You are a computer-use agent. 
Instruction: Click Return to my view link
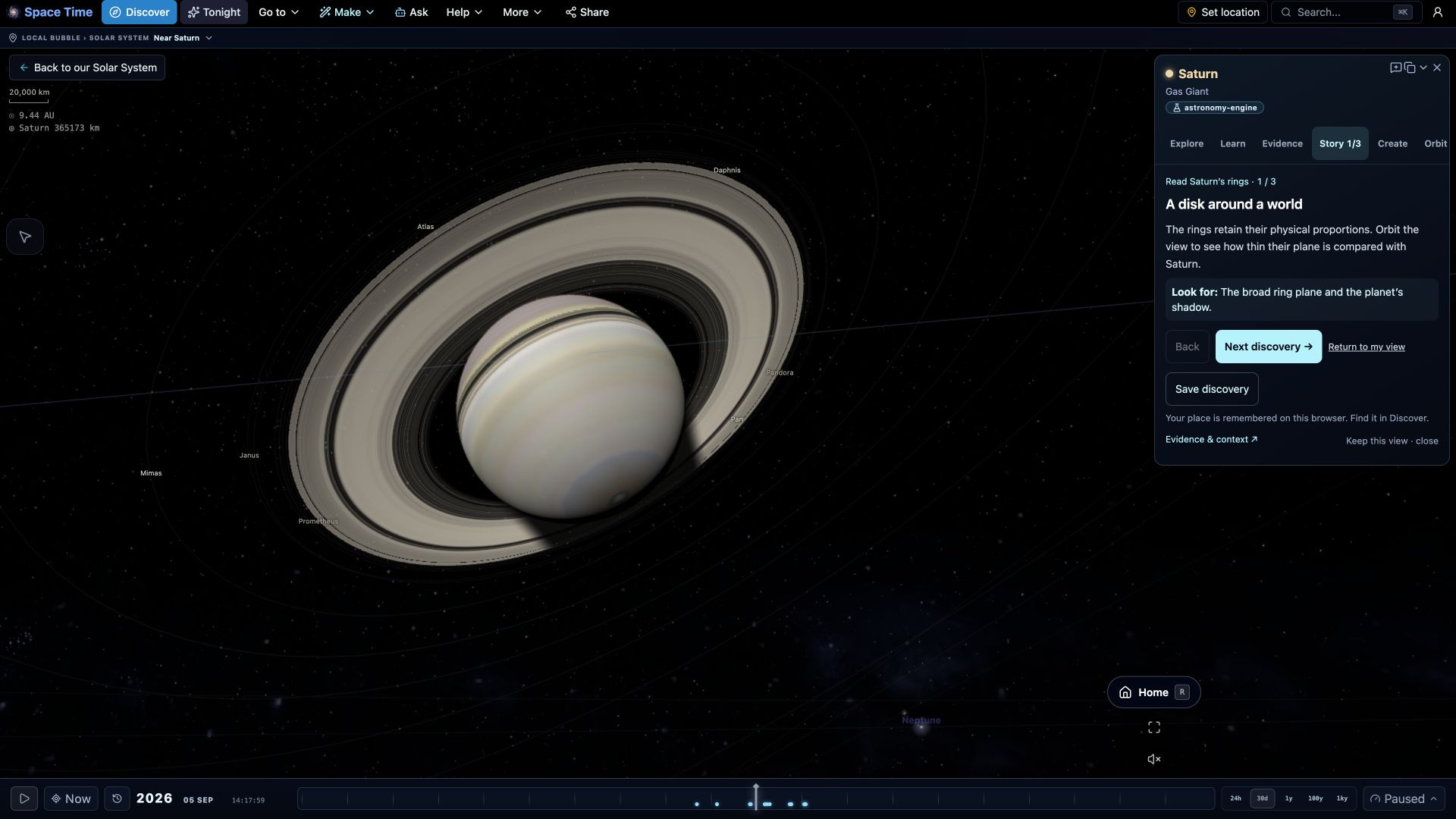click(x=1366, y=347)
